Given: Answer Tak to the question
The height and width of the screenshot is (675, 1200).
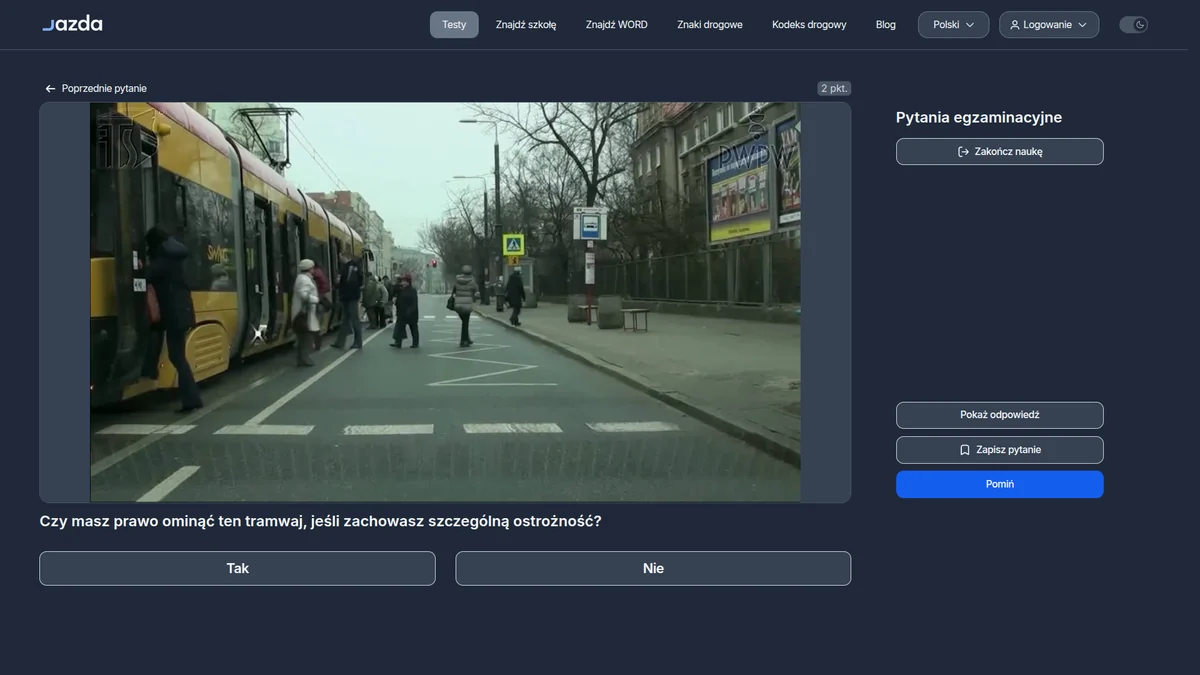Looking at the screenshot, I should coord(237,568).
